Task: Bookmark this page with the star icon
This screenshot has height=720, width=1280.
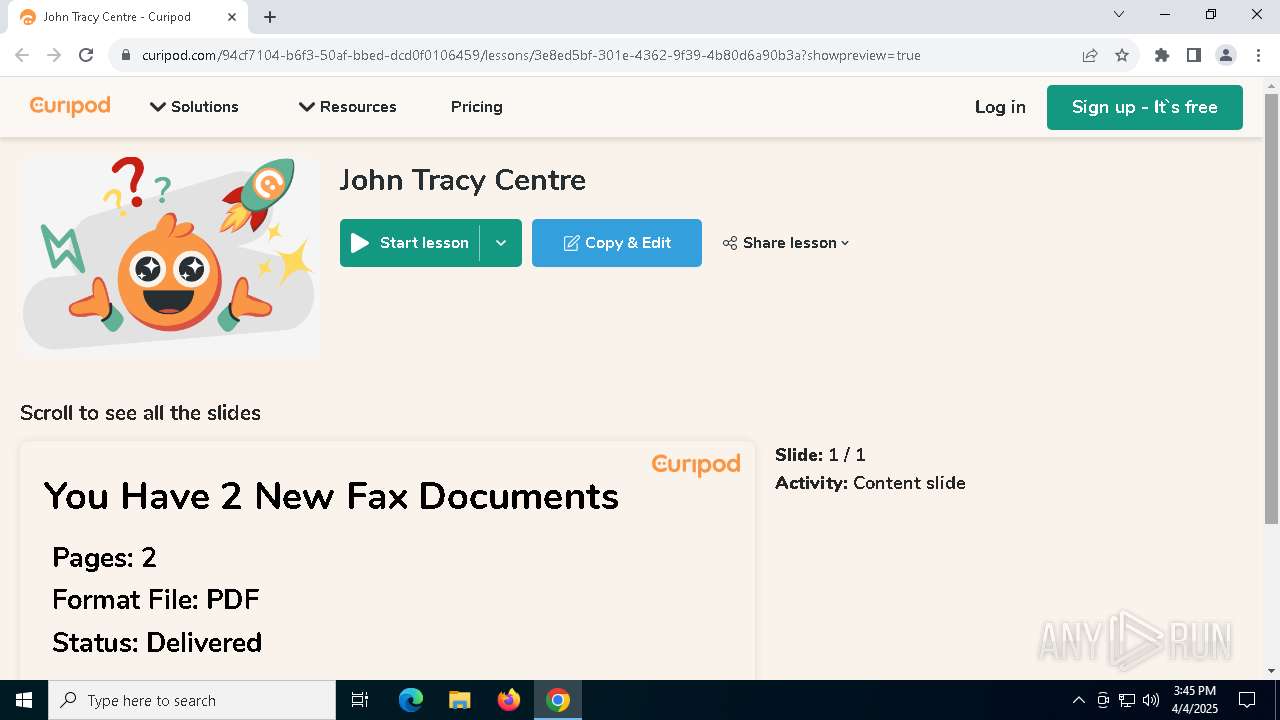Action: tap(1122, 55)
